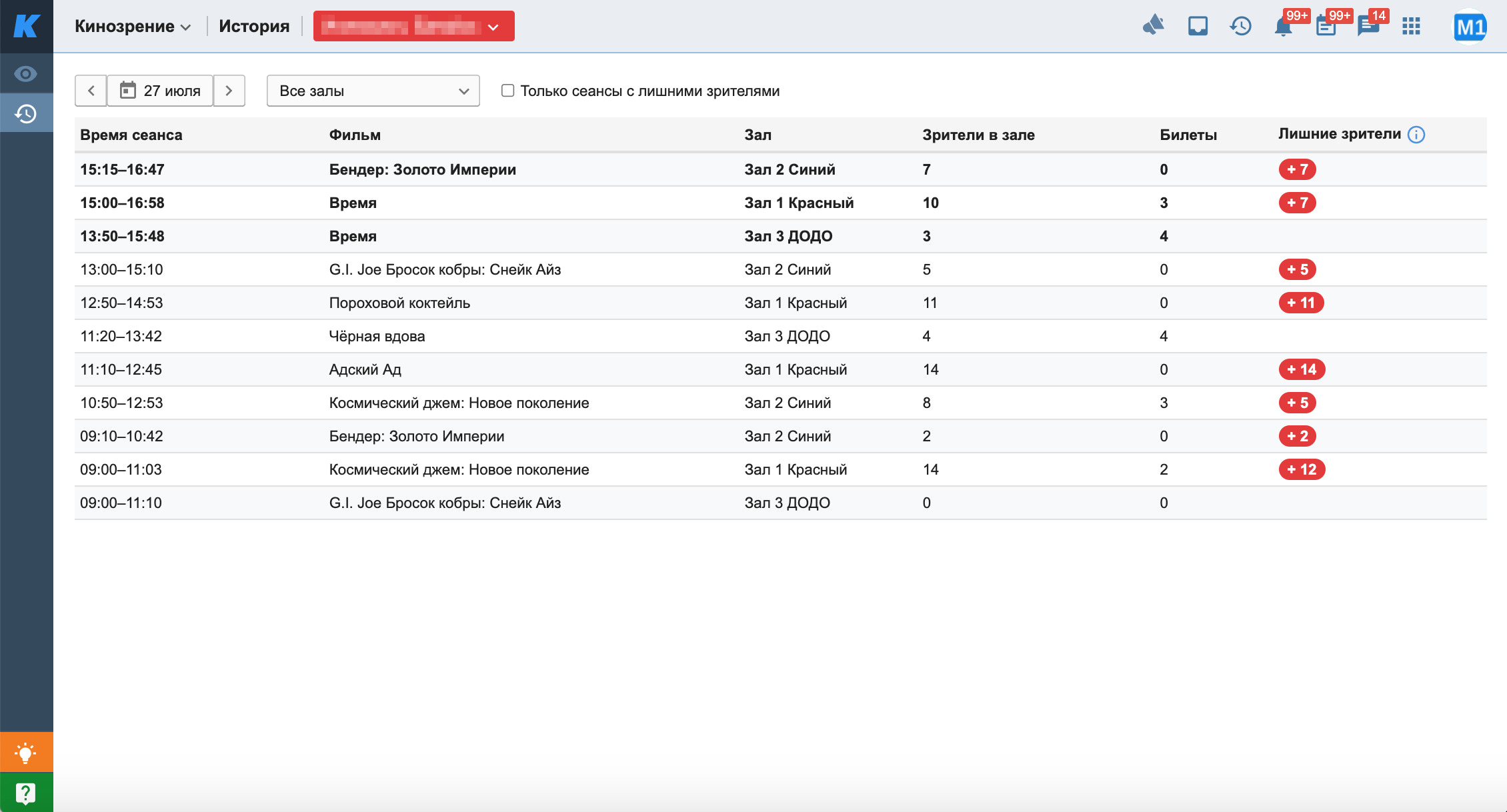Go to next day arrow
The image size is (1507, 812).
coord(229,91)
